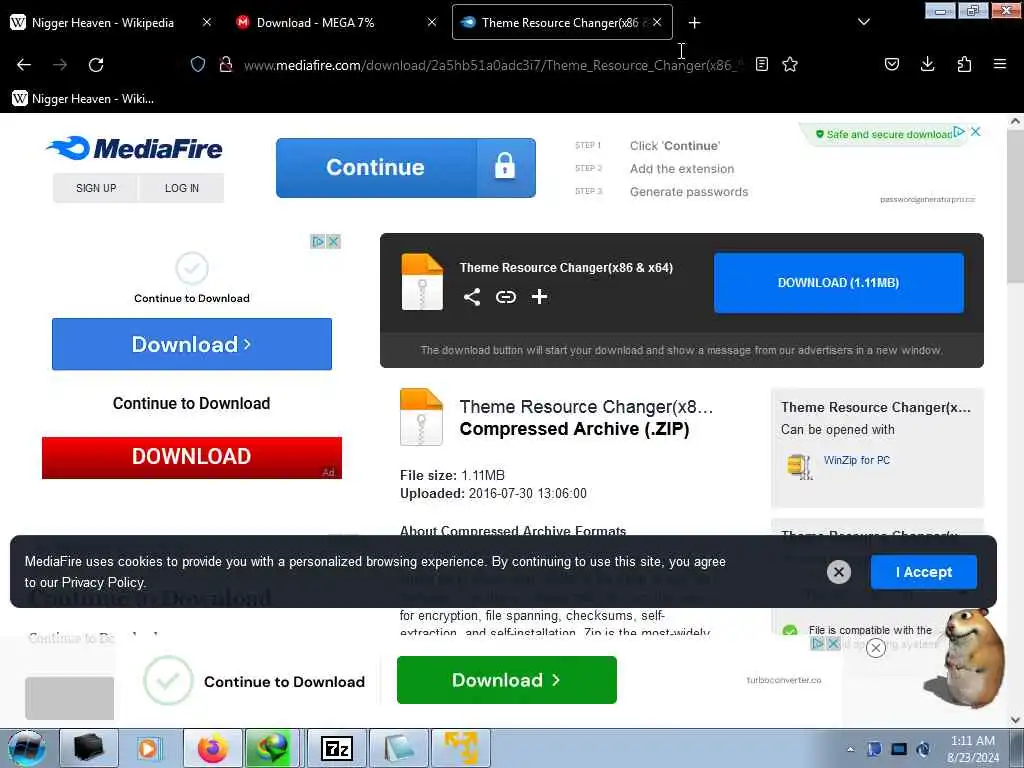Open a new tab with plus button
The width and height of the screenshot is (1024, 768).
point(694,23)
